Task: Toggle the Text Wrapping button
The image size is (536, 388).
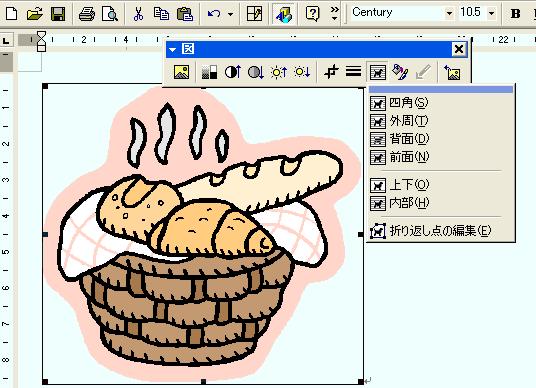Action: (x=377, y=72)
